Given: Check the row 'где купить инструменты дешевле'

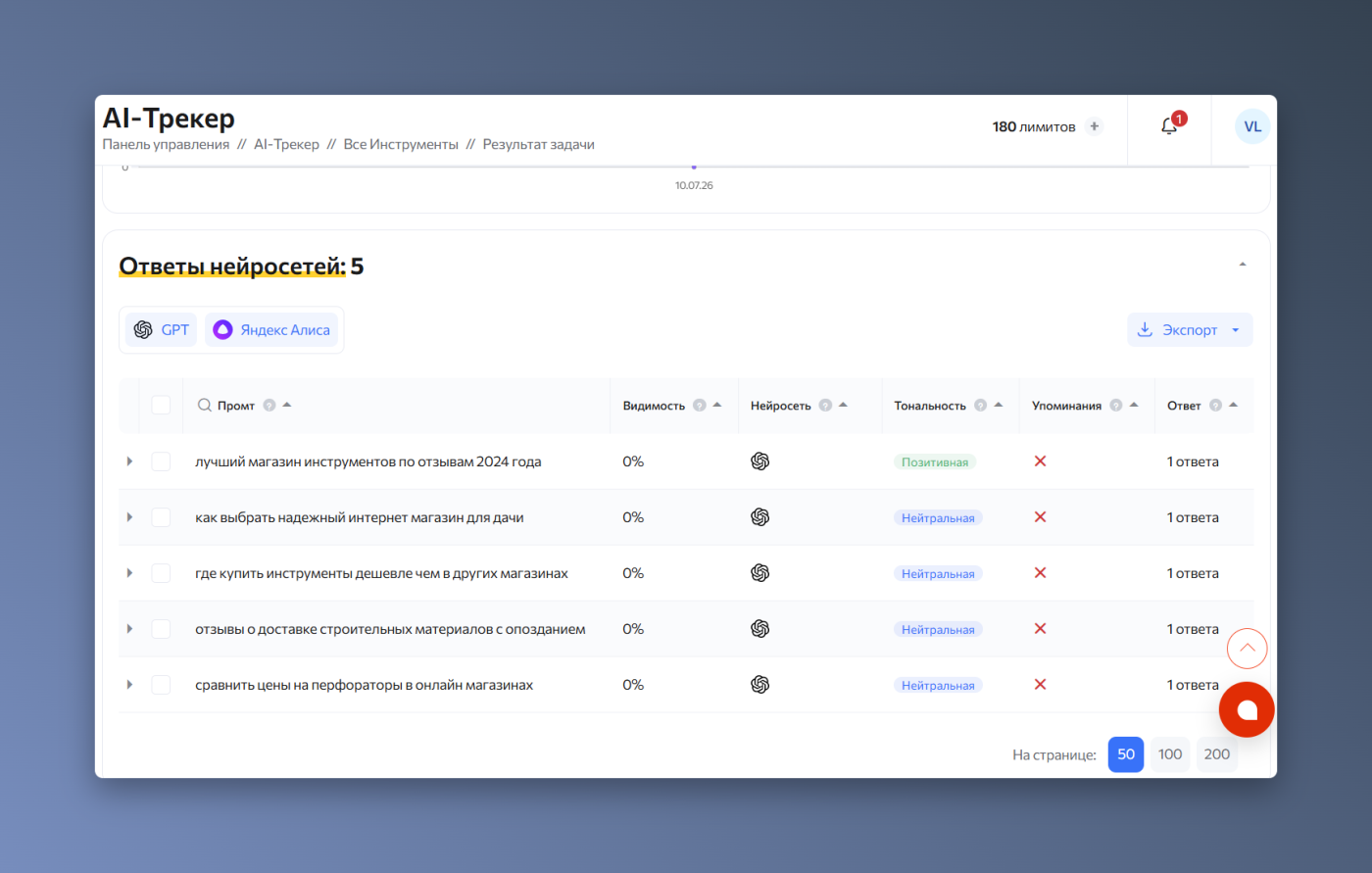Looking at the screenshot, I should tap(161, 573).
